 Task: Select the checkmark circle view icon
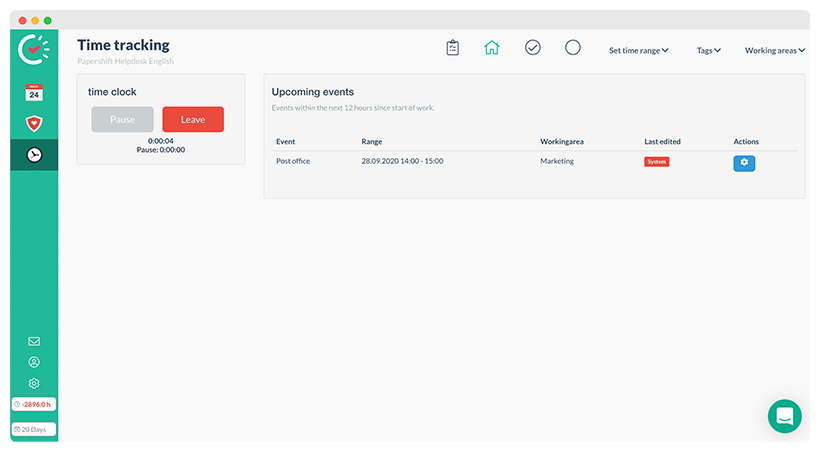[x=532, y=48]
